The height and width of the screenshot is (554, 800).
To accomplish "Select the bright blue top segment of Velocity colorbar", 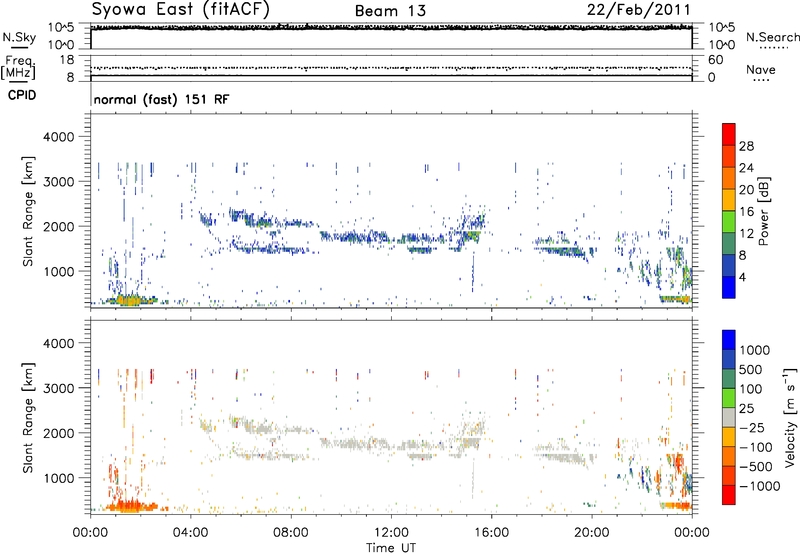I will tap(729, 340).
